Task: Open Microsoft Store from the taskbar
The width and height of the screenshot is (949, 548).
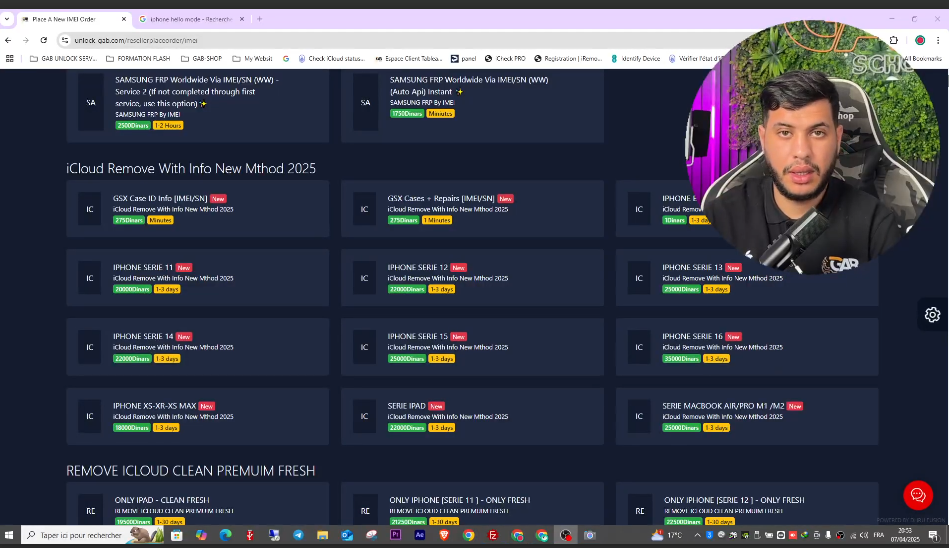Action: tap(177, 535)
